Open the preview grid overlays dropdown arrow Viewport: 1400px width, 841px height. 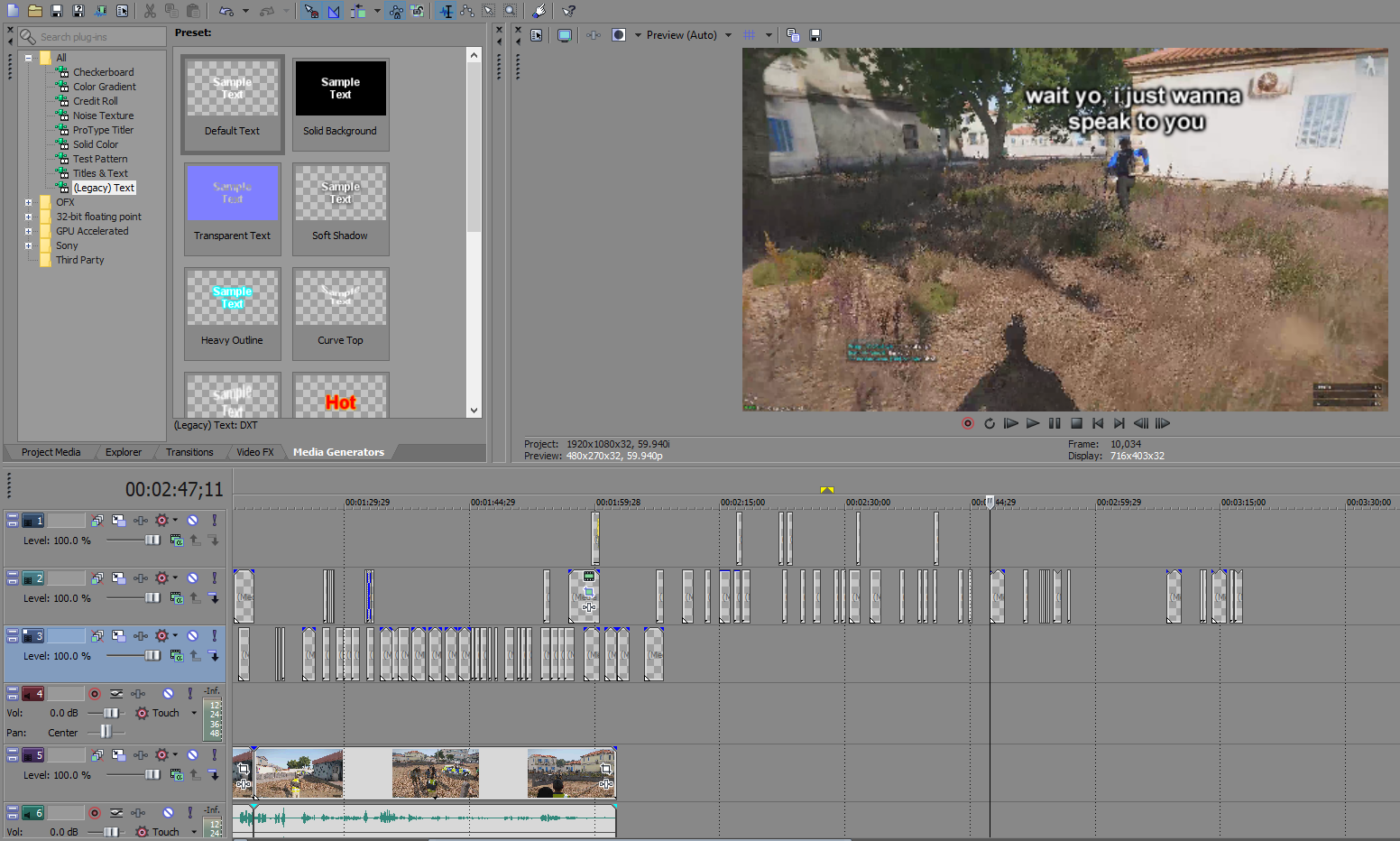[x=769, y=35]
